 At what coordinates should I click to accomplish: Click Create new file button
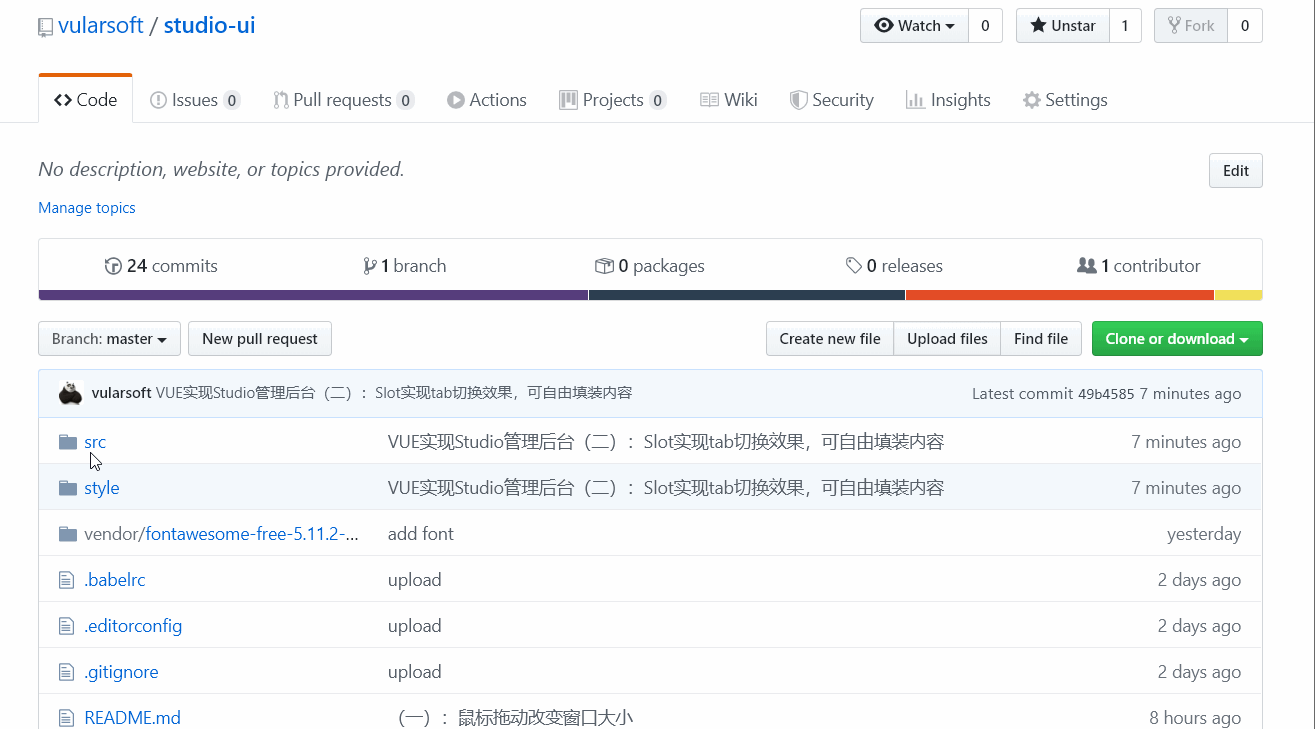(x=830, y=339)
